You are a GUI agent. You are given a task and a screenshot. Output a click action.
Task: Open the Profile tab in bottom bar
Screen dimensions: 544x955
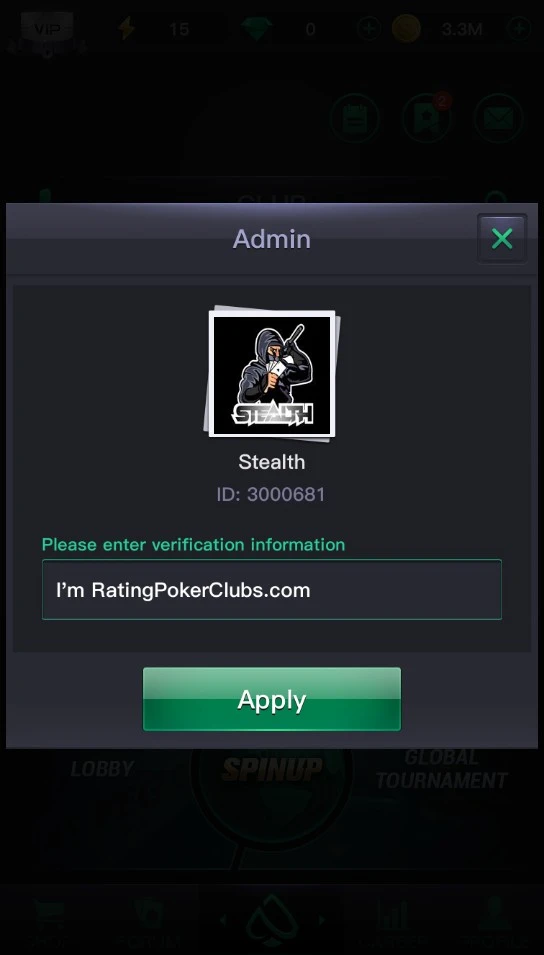(495, 925)
